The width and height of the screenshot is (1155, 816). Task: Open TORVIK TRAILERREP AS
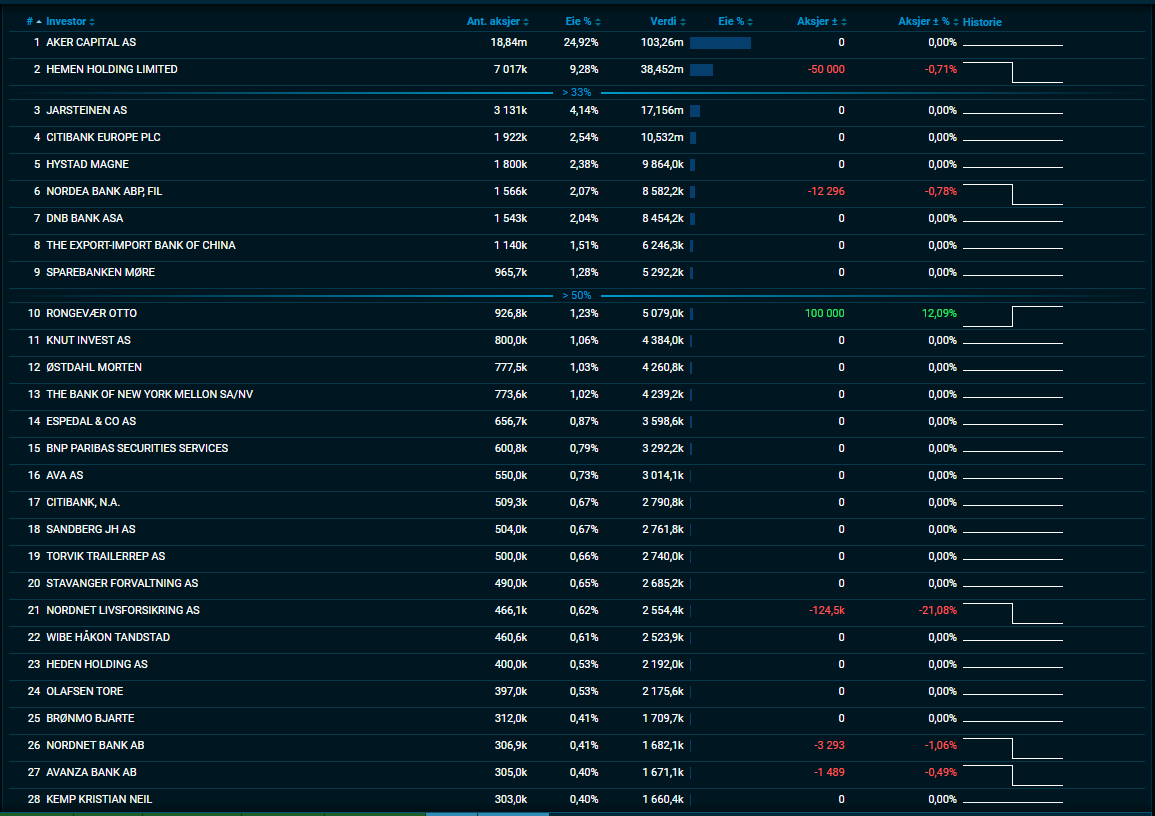[x=105, y=557]
